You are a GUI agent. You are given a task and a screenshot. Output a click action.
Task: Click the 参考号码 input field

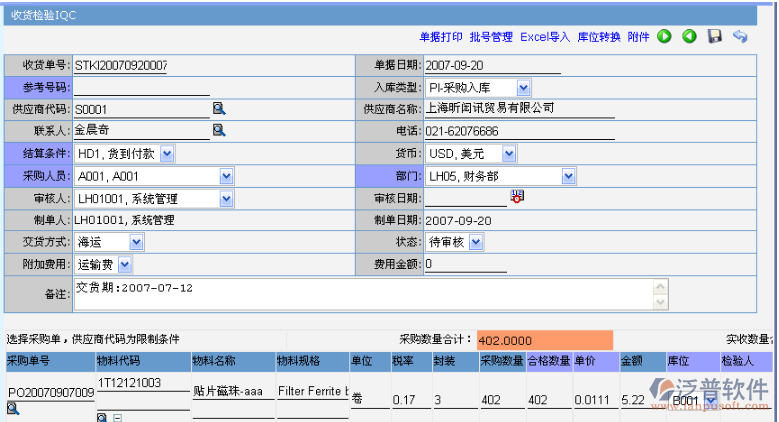pos(140,87)
